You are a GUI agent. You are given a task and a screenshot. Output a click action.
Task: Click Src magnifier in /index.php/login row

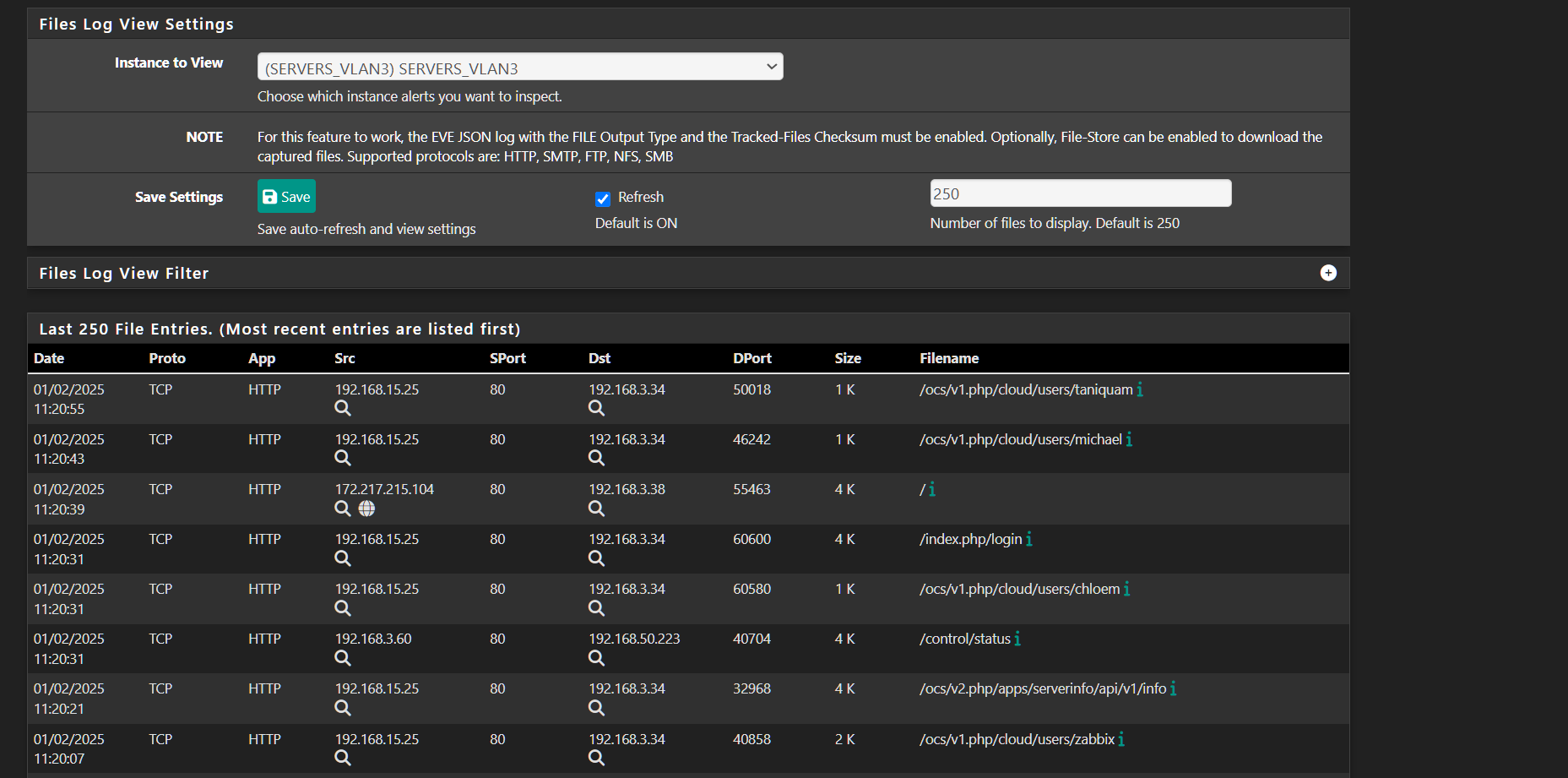click(x=342, y=558)
